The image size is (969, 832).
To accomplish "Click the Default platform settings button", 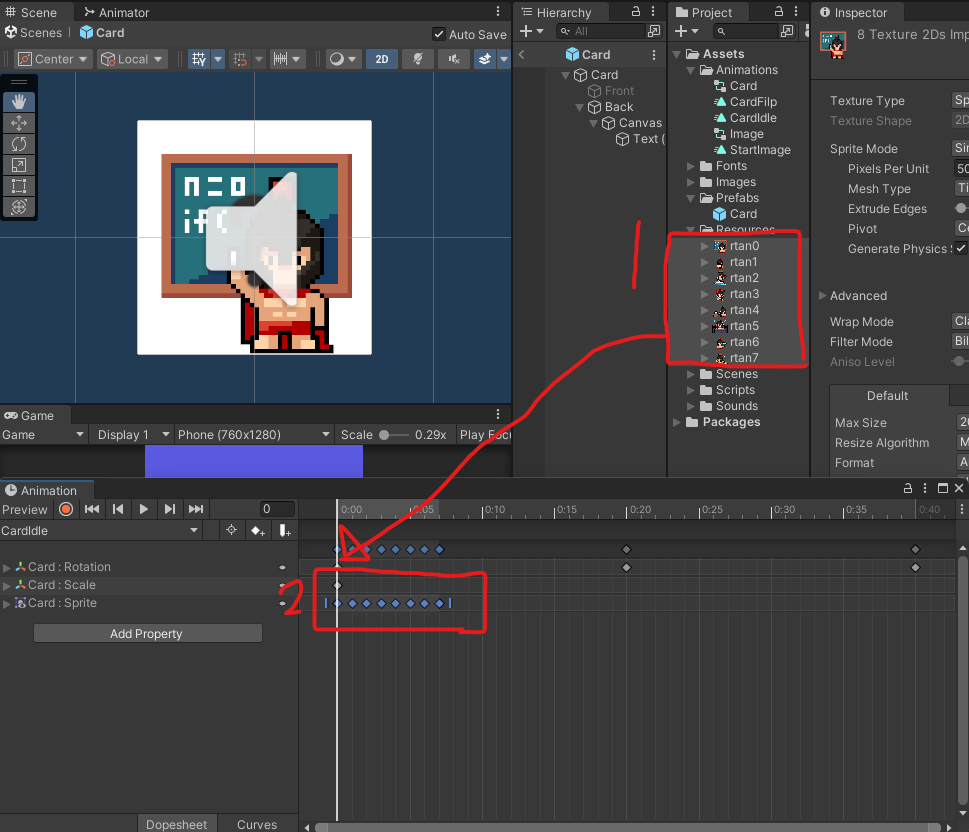I will click(x=887, y=395).
